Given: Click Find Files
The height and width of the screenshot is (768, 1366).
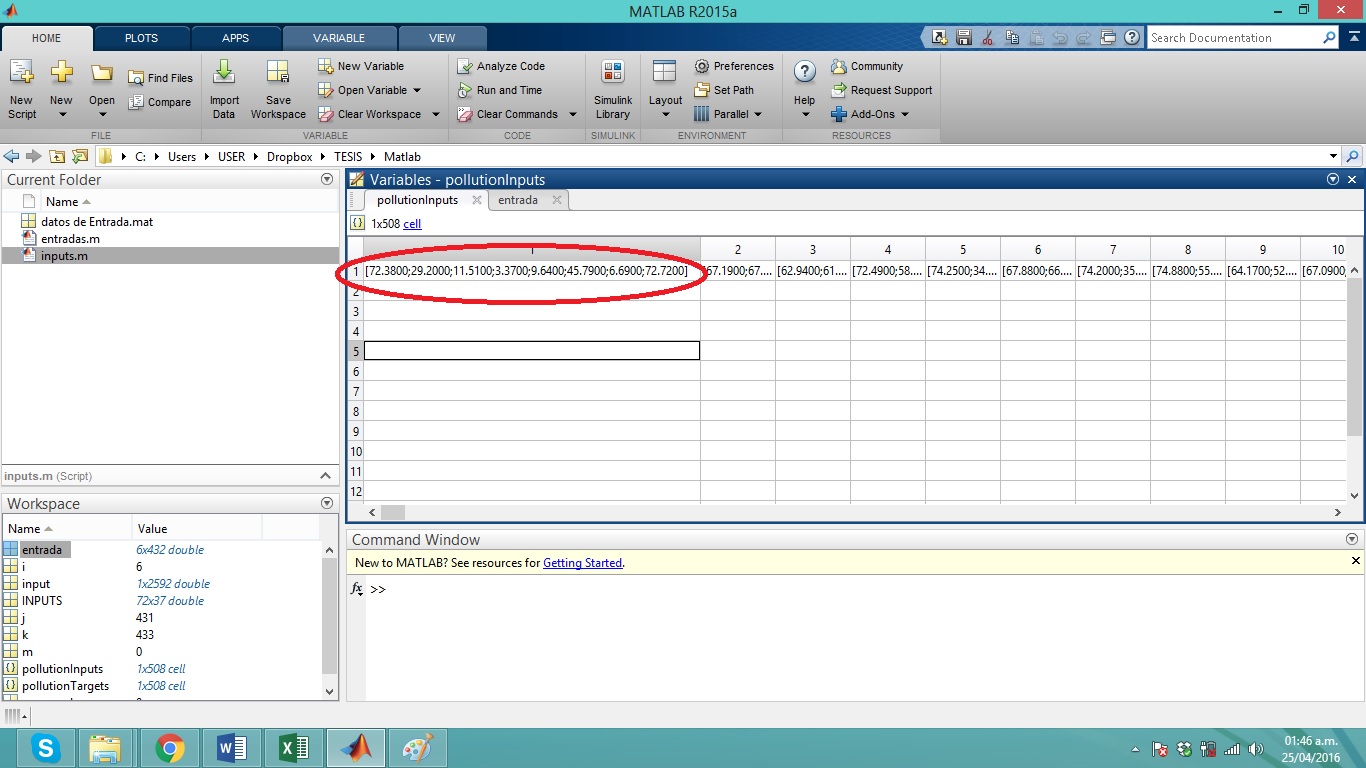Looking at the screenshot, I should click(x=160, y=78).
